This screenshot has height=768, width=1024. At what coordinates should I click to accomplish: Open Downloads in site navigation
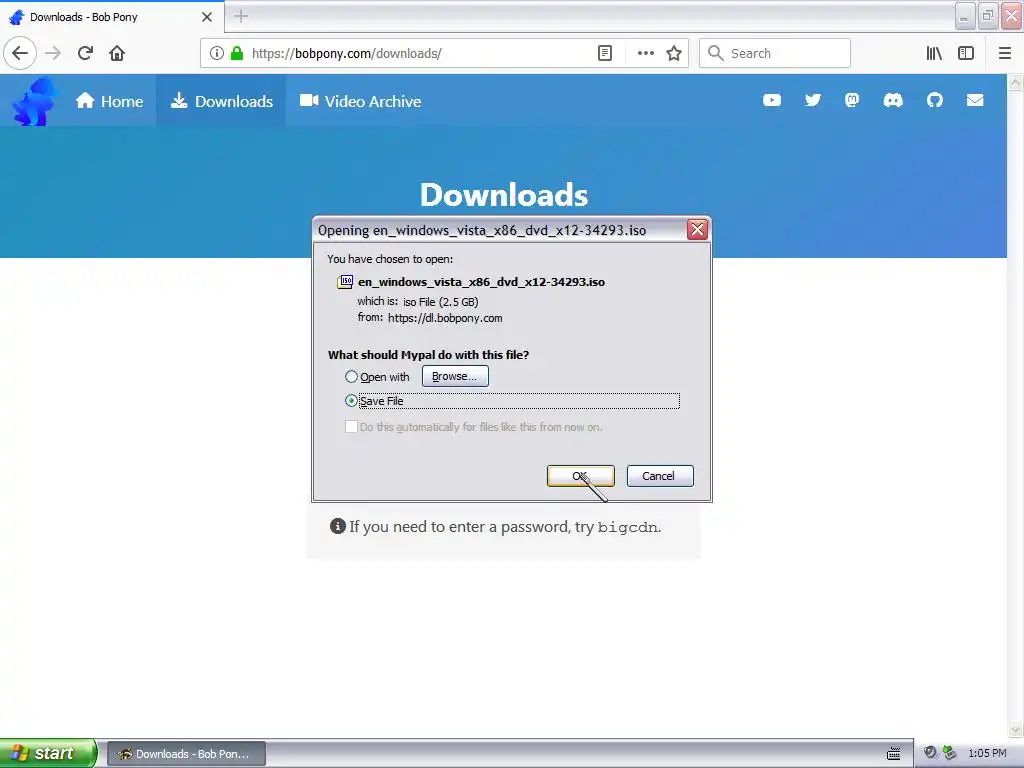pyautogui.click(x=221, y=101)
